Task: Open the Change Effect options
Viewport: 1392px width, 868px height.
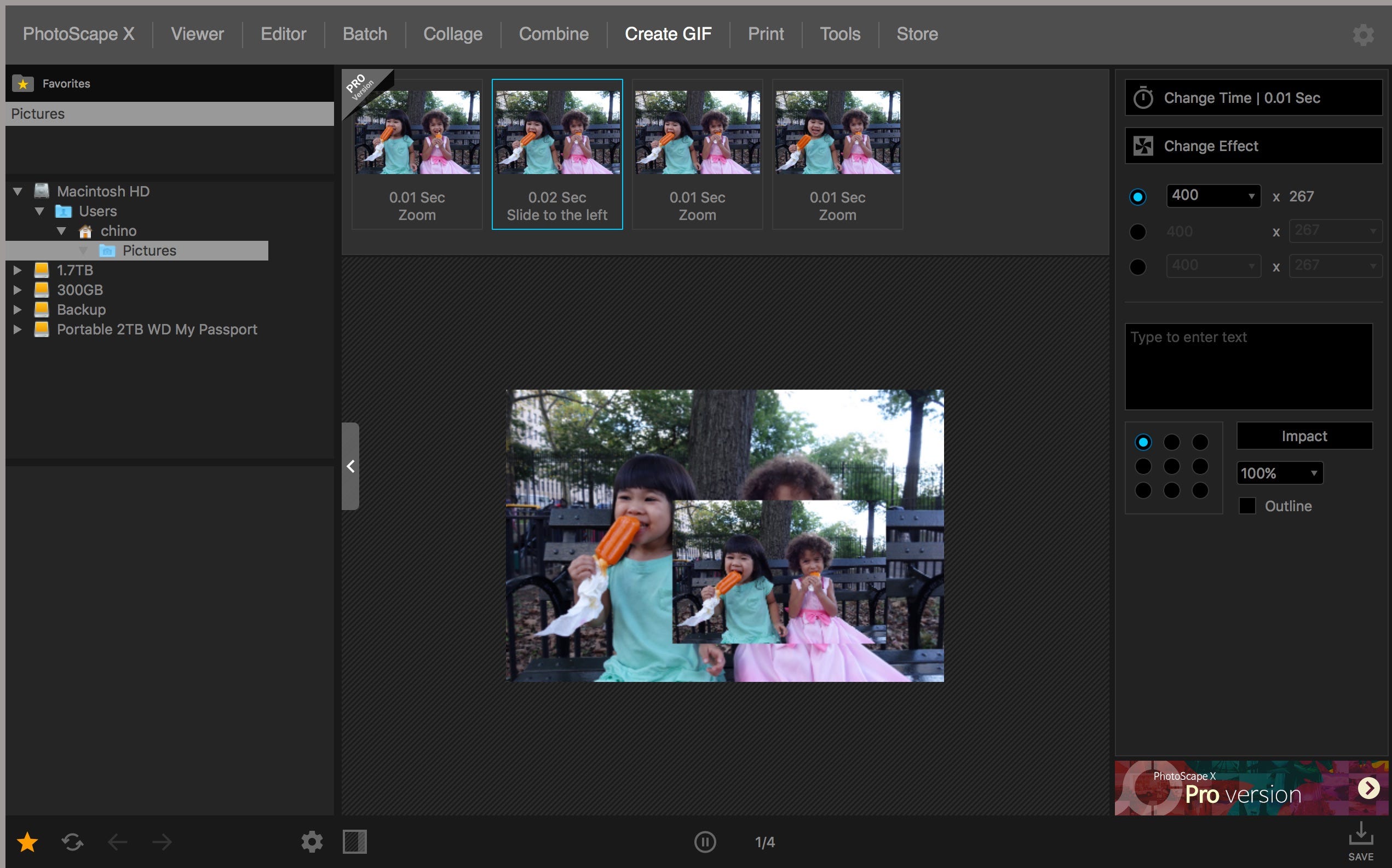Action: [1253, 146]
